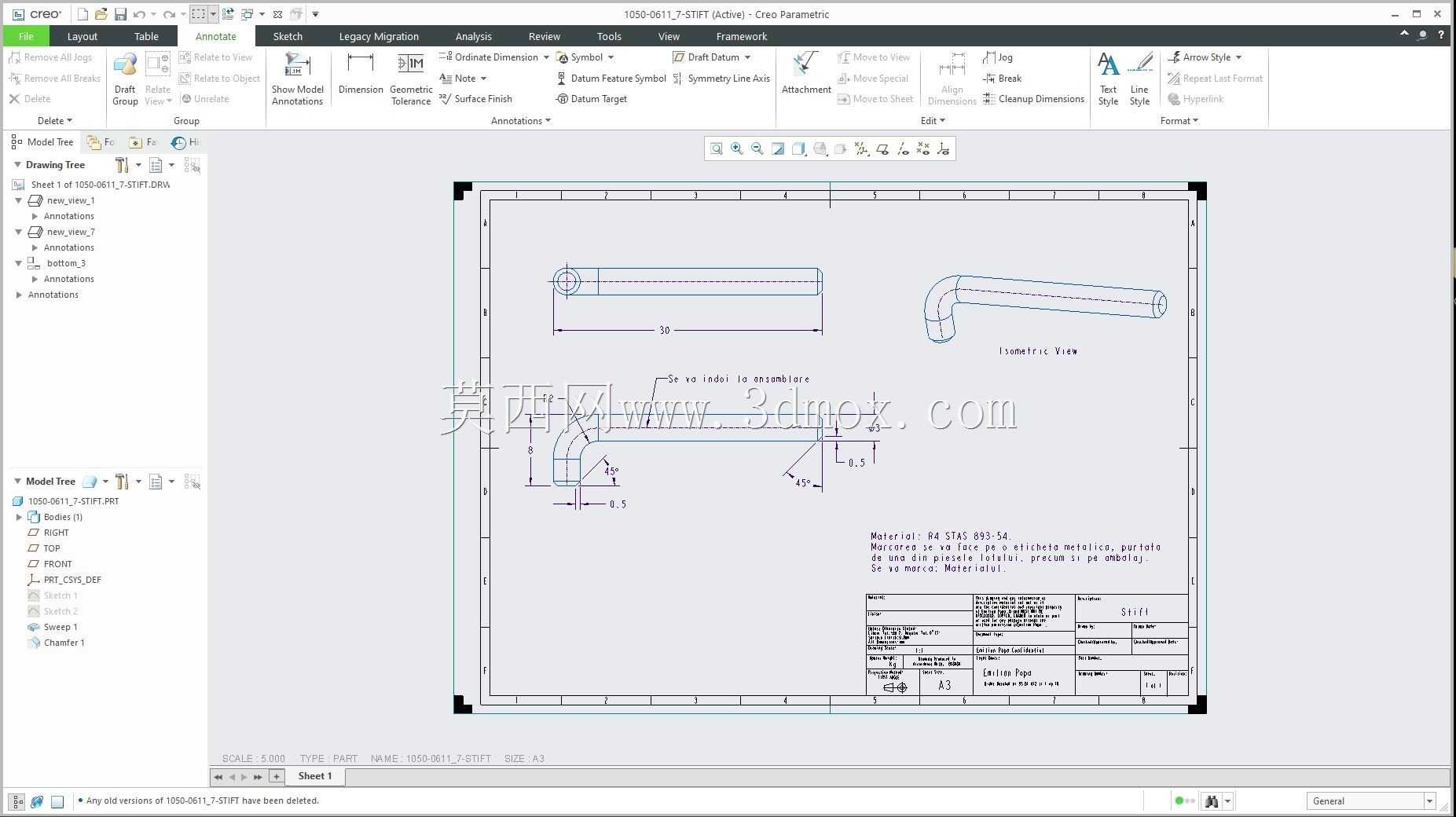The width and height of the screenshot is (1456, 817).
Task: Toggle axis display in graphics toolbar
Action: pyautogui.click(x=903, y=148)
